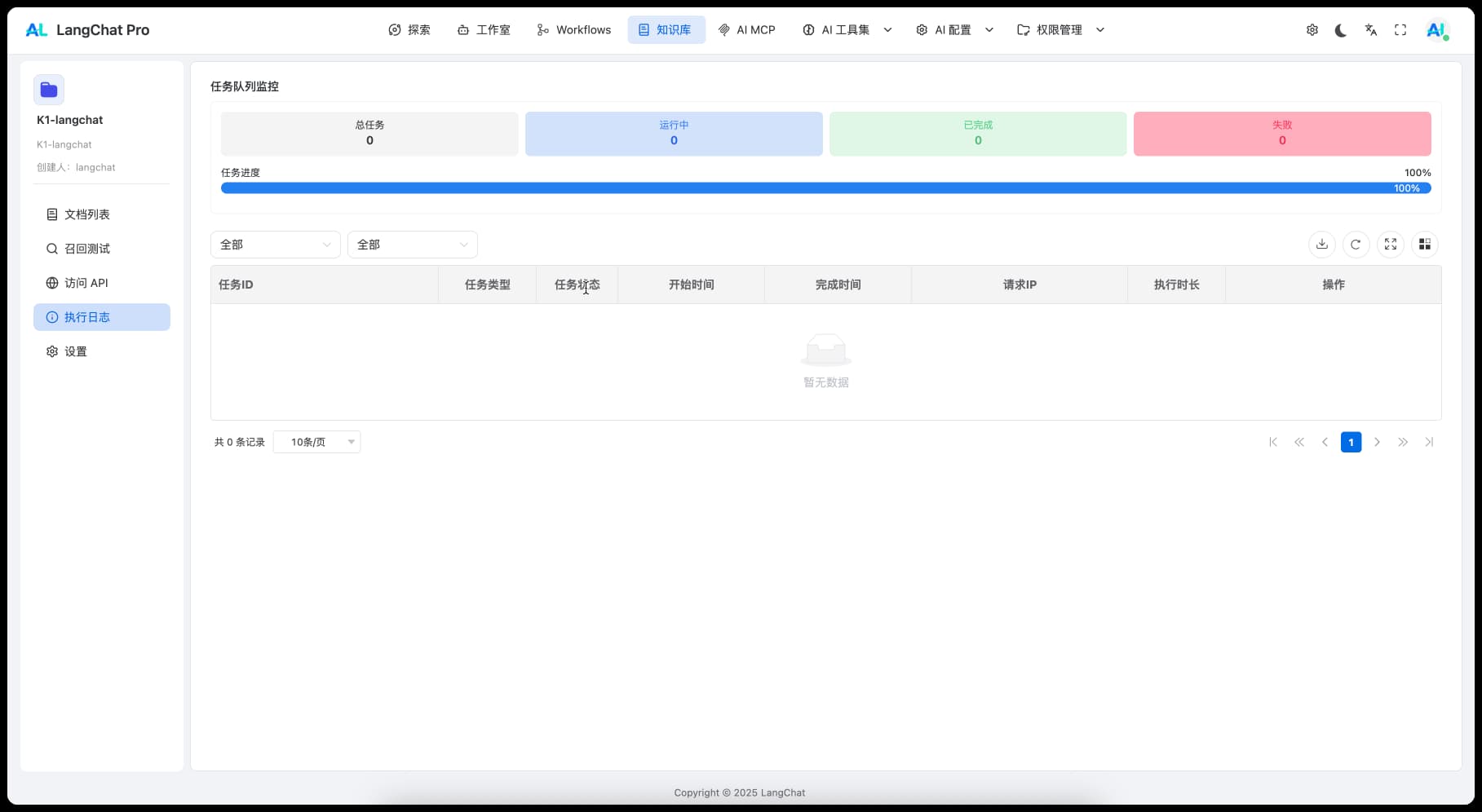This screenshot has height=812, width=1482.
Task: Click the last page pagination arrow
Action: click(1428, 442)
